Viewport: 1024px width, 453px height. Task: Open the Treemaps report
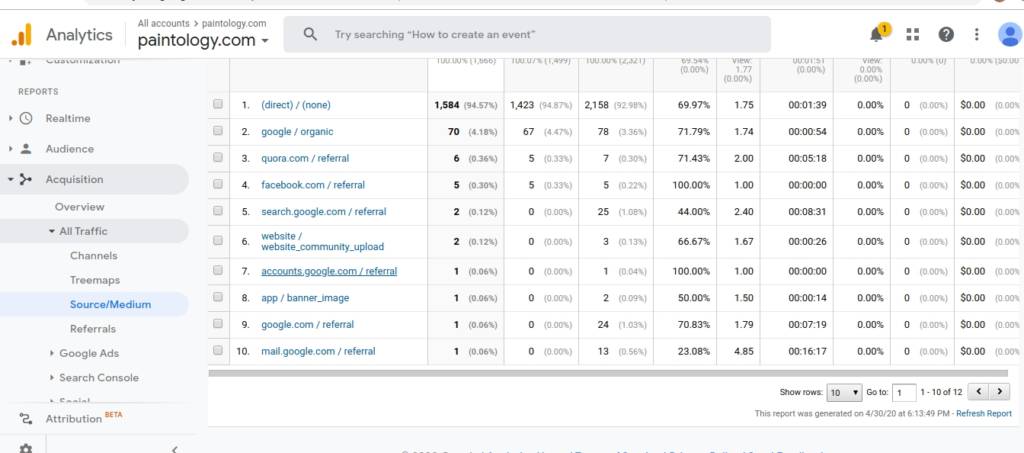click(94, 280)
